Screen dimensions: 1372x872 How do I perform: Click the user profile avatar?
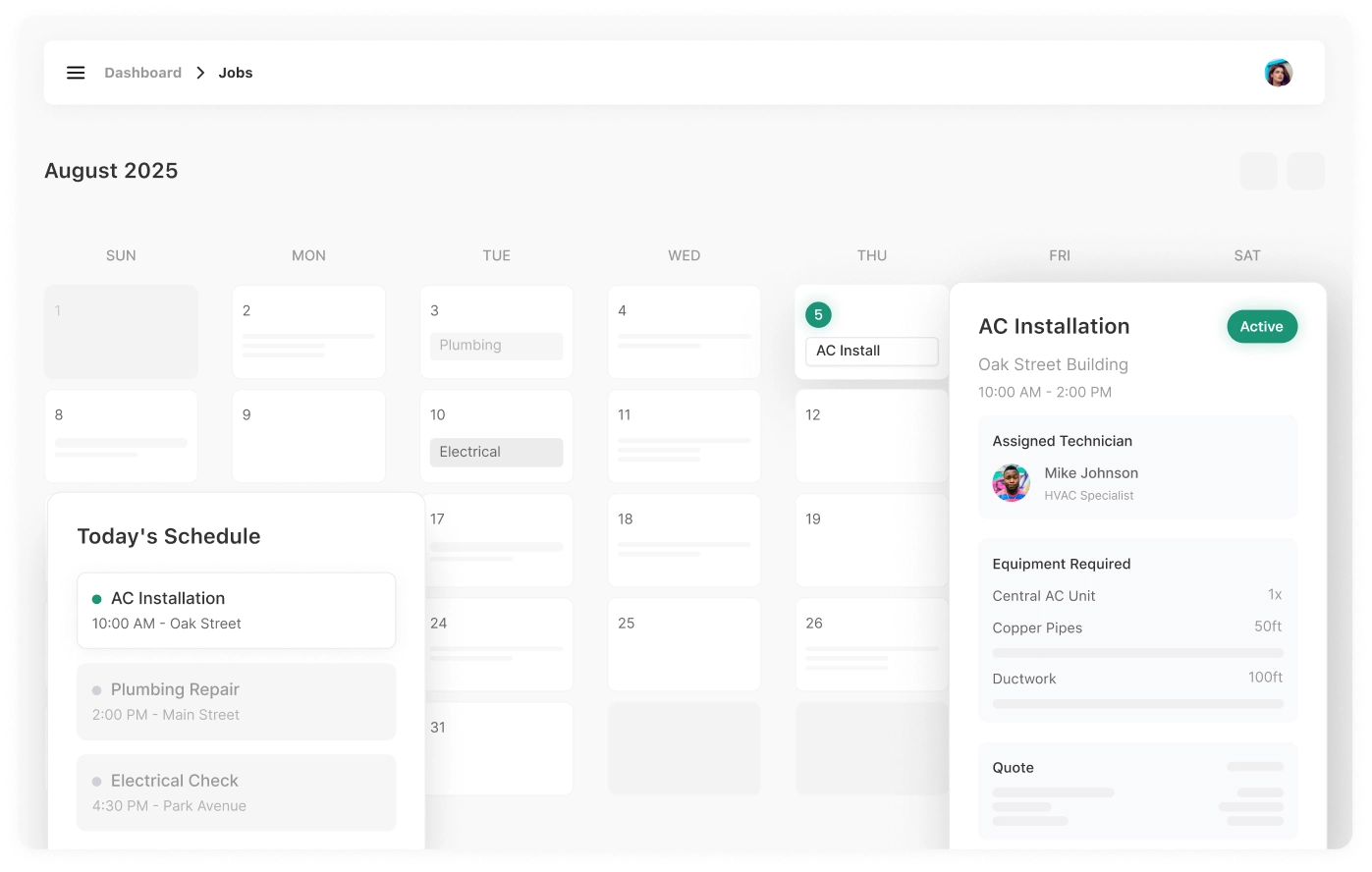coord(1278,73)
